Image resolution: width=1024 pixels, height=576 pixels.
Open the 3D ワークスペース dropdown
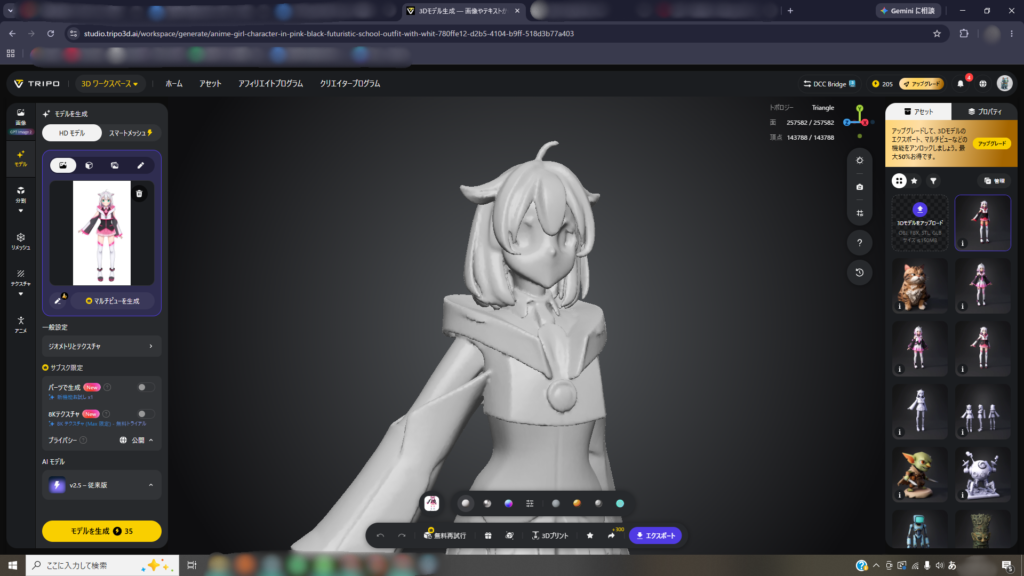109,84
